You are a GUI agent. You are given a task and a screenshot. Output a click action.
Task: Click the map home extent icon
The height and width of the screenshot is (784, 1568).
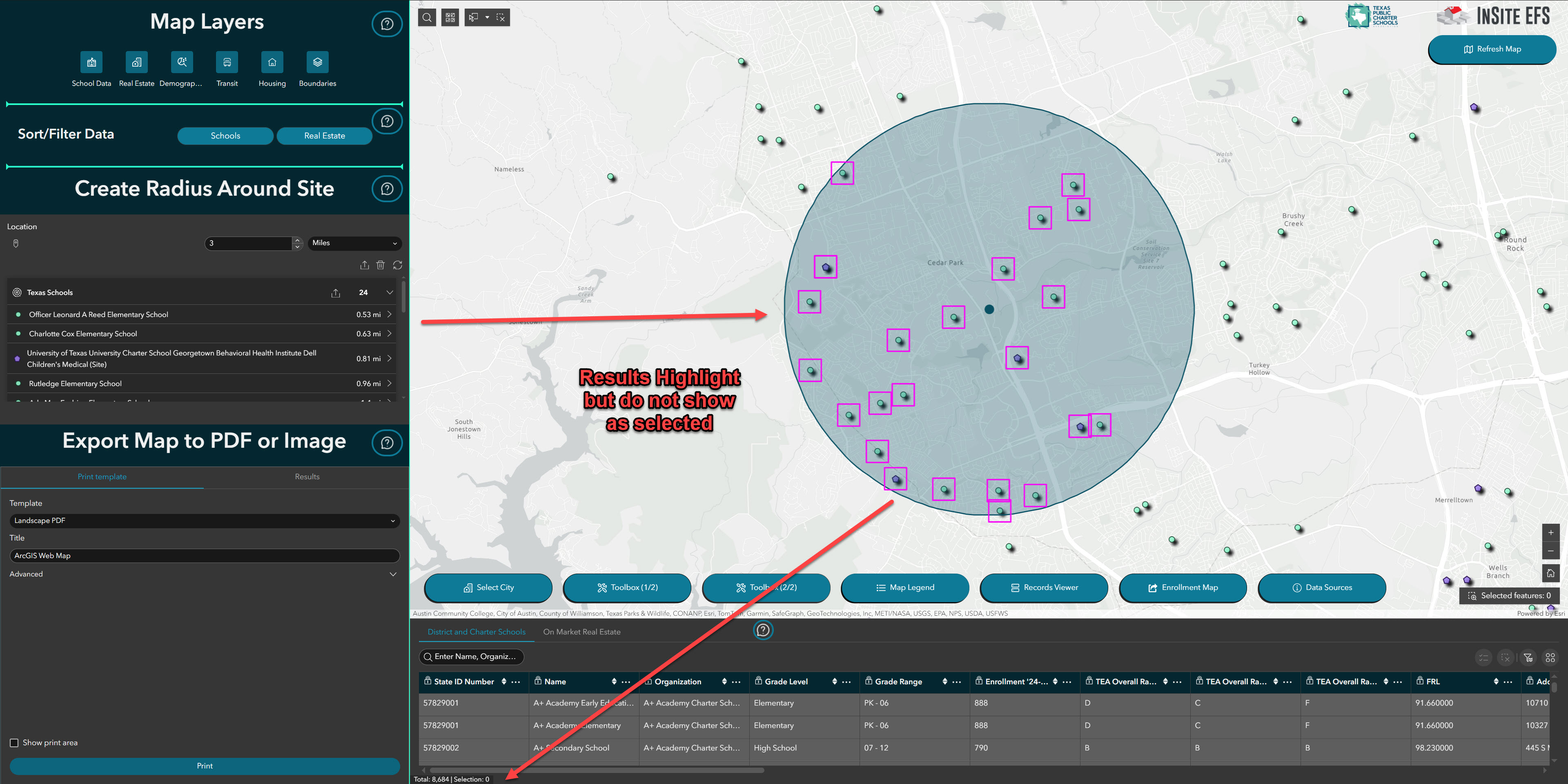(1550, 573)
